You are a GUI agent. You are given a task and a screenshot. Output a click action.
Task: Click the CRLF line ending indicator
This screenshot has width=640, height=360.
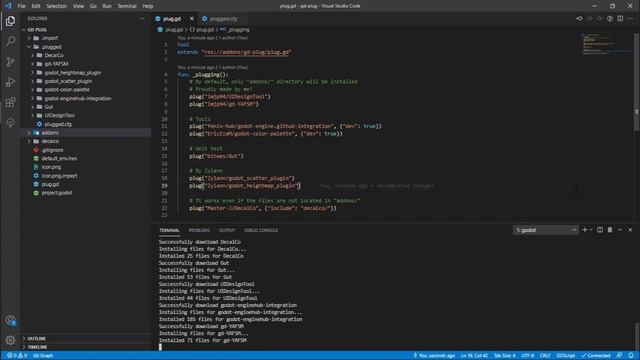tap(545, 356)
